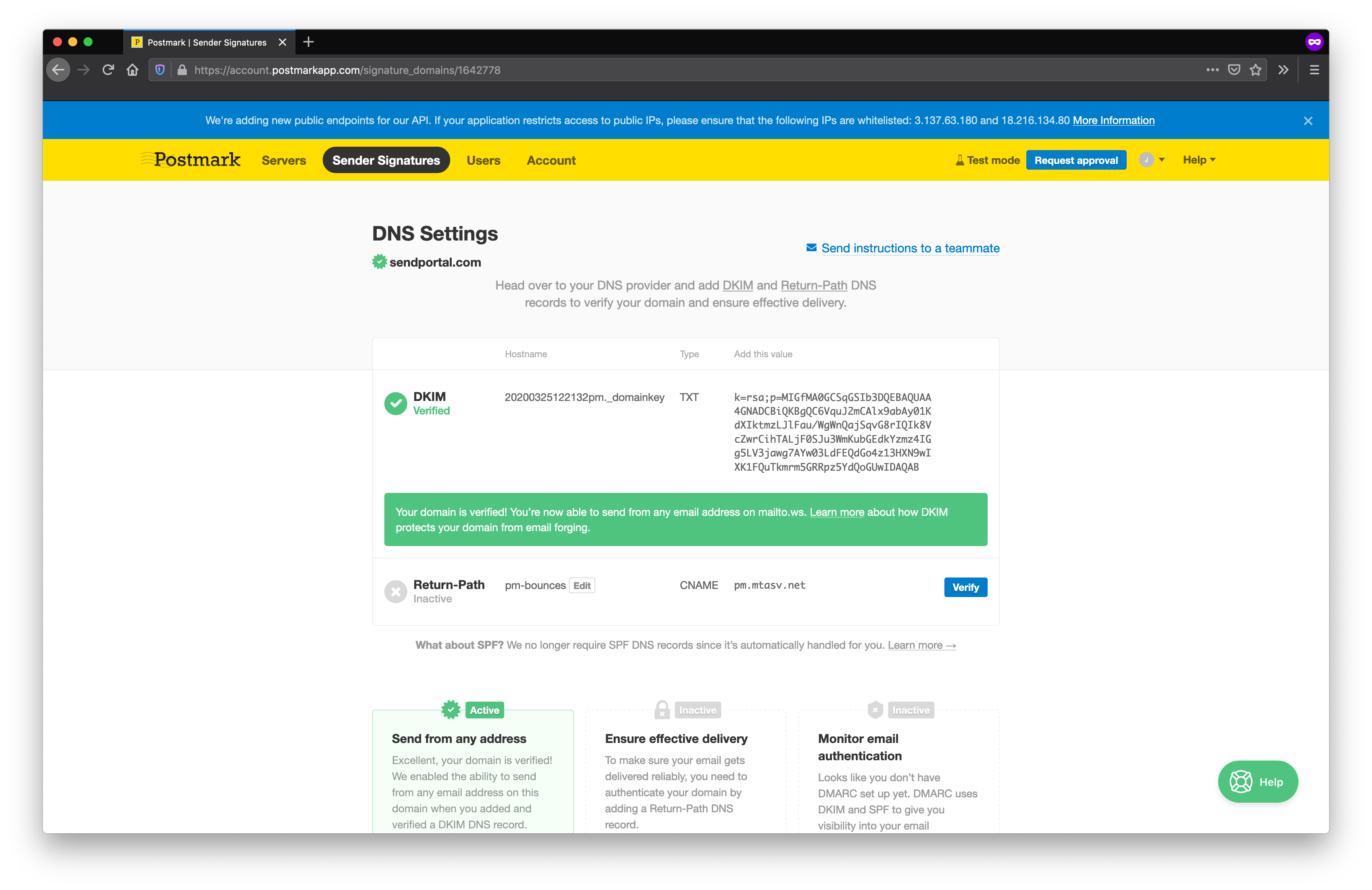Click the DKIM green checkmark icon
This screenshot has width=1372, height=890.
pos(395,403)
